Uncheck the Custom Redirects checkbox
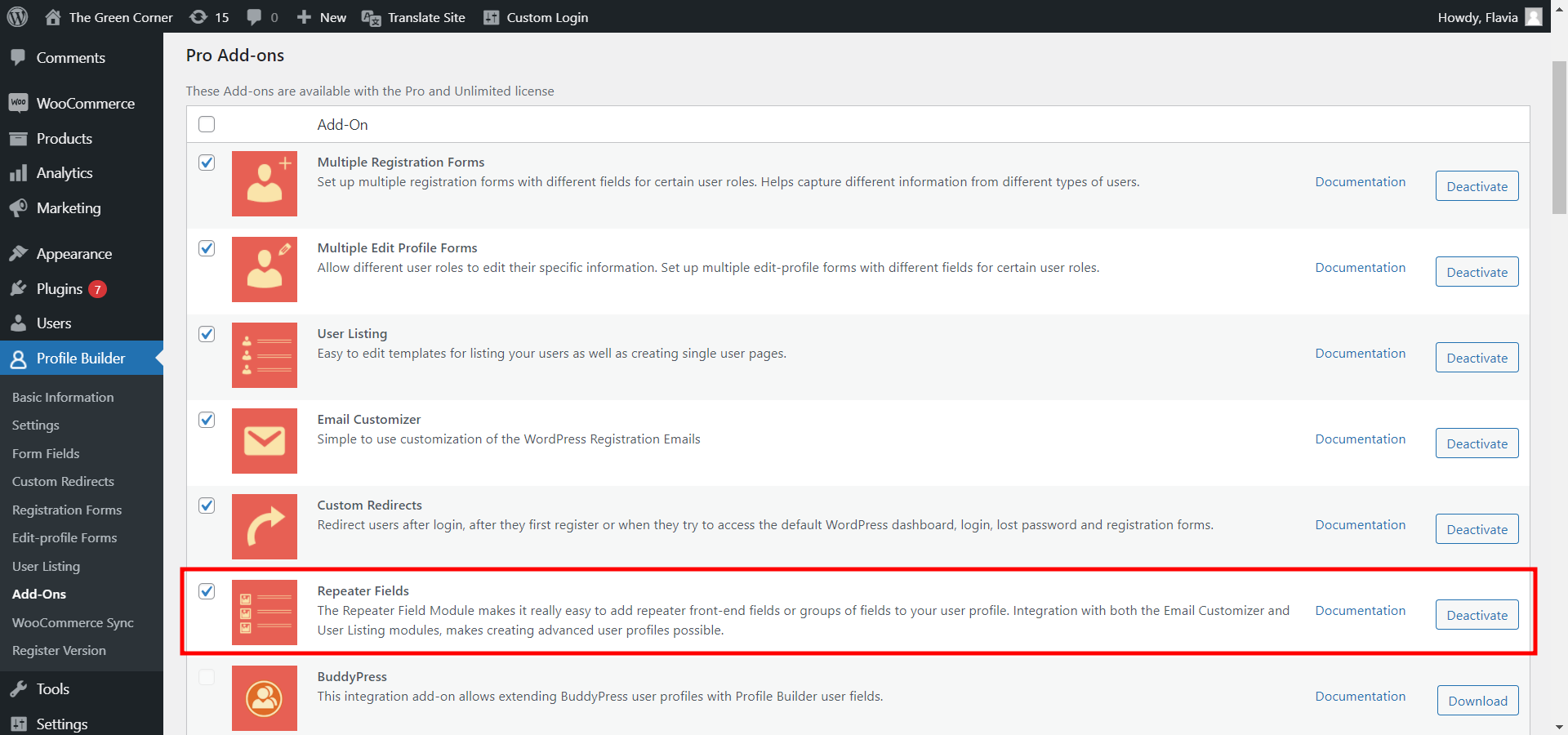Image resolution: width=1568 pixels, height=735 pixels. coord(207,506)
